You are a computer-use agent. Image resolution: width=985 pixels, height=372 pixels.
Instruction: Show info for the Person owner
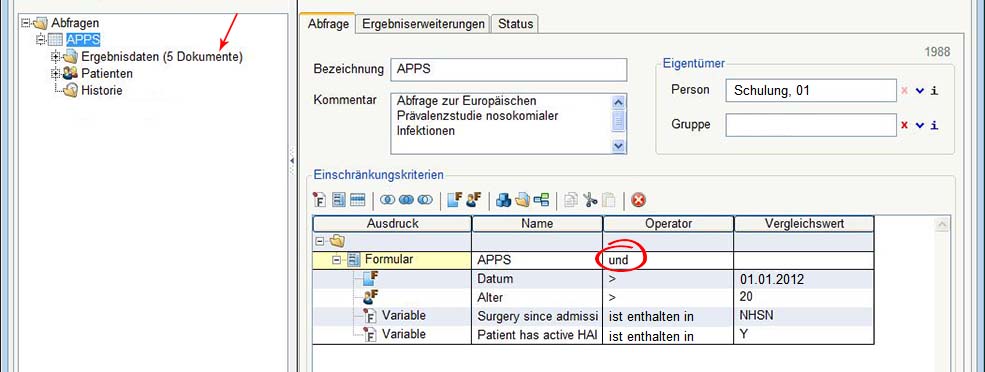click(935, 90)
